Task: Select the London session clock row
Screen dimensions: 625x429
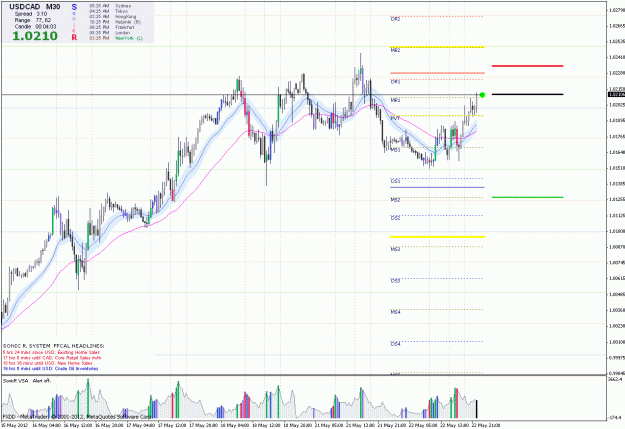Action: pos(109,33)
